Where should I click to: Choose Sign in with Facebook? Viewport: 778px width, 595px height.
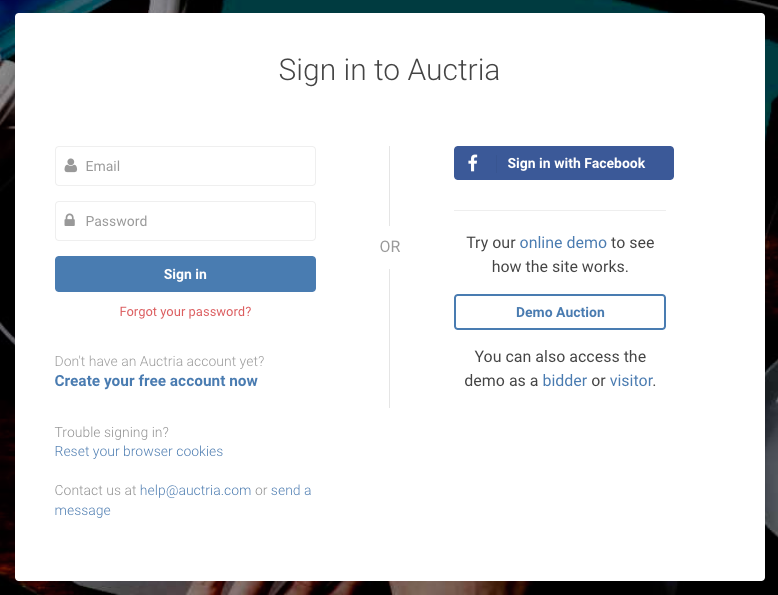point(564,163)
